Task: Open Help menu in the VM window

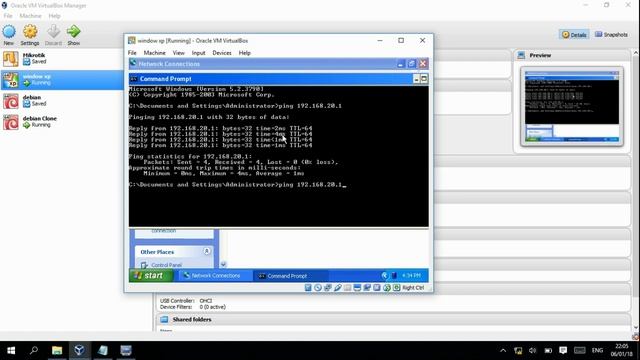Action: 244,53
